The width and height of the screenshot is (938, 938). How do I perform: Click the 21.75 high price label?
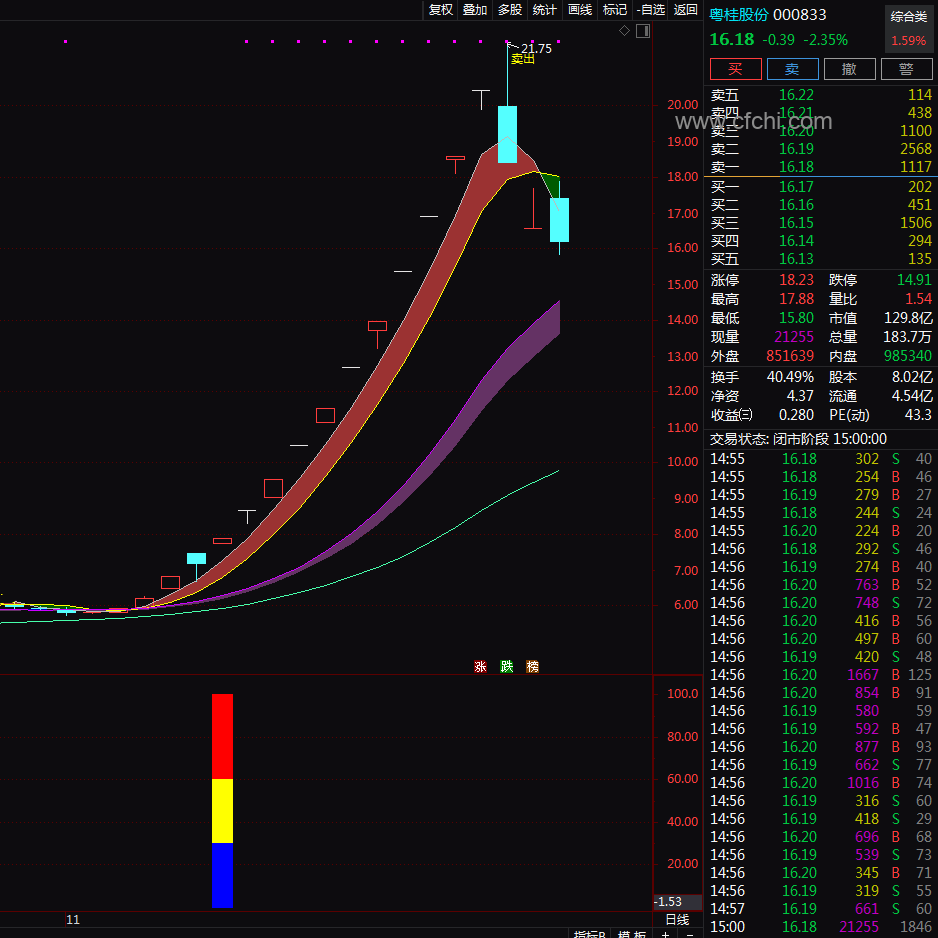536,48
